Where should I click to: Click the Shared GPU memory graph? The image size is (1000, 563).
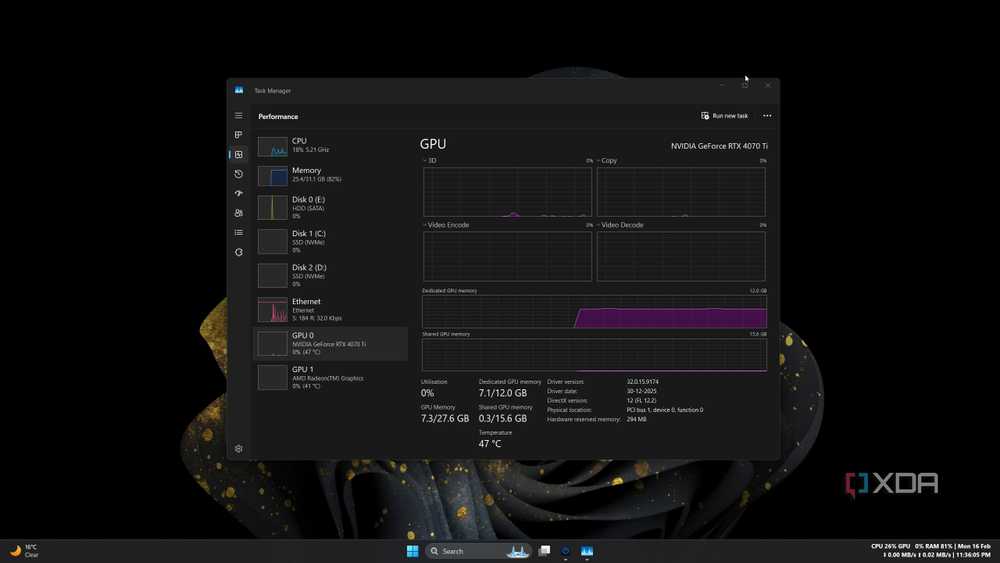point(594,355)
